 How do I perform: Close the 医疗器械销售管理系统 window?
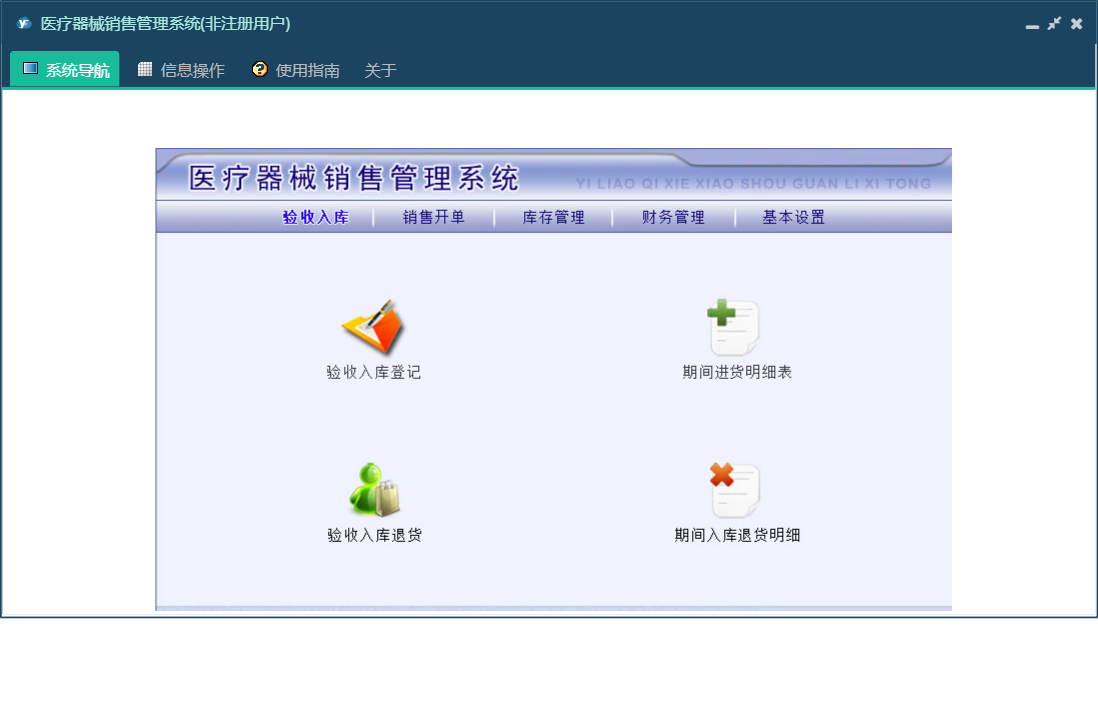pos(1077,24)
